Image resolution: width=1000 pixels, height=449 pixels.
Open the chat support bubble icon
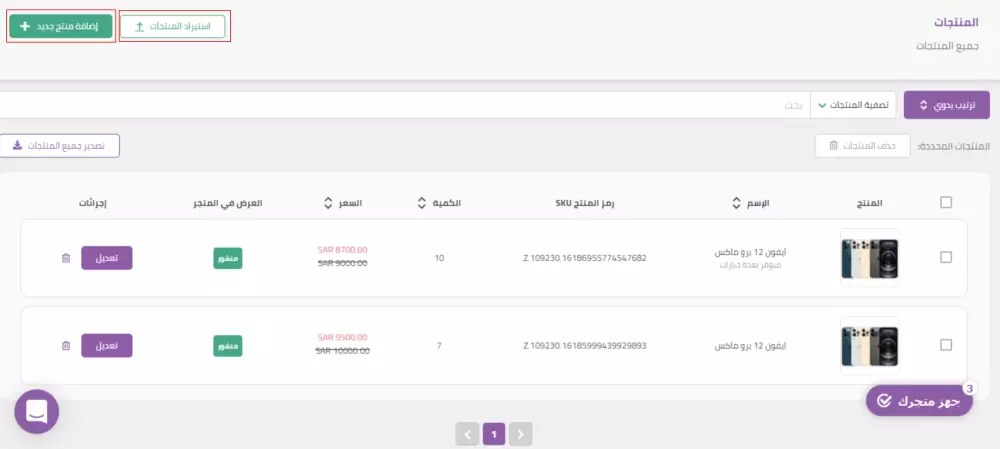click(x=37, y=412)
